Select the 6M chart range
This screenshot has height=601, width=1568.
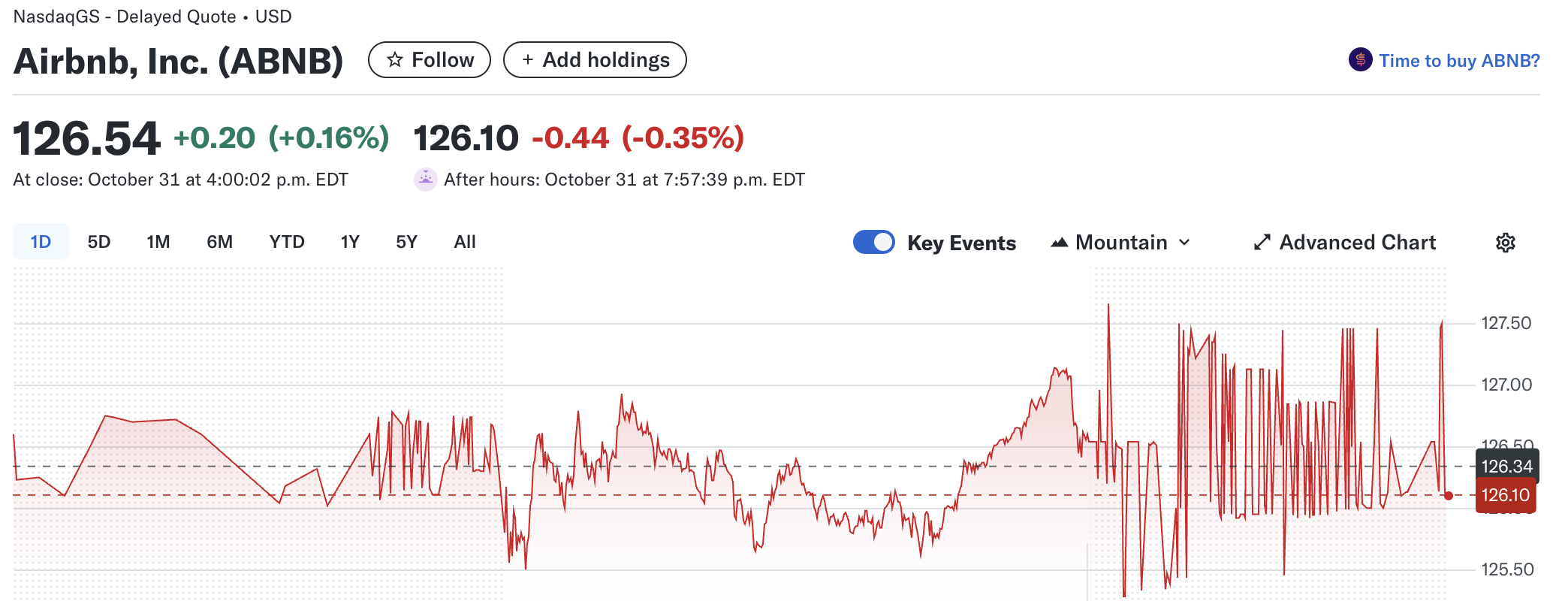click(x=219, y=242)
